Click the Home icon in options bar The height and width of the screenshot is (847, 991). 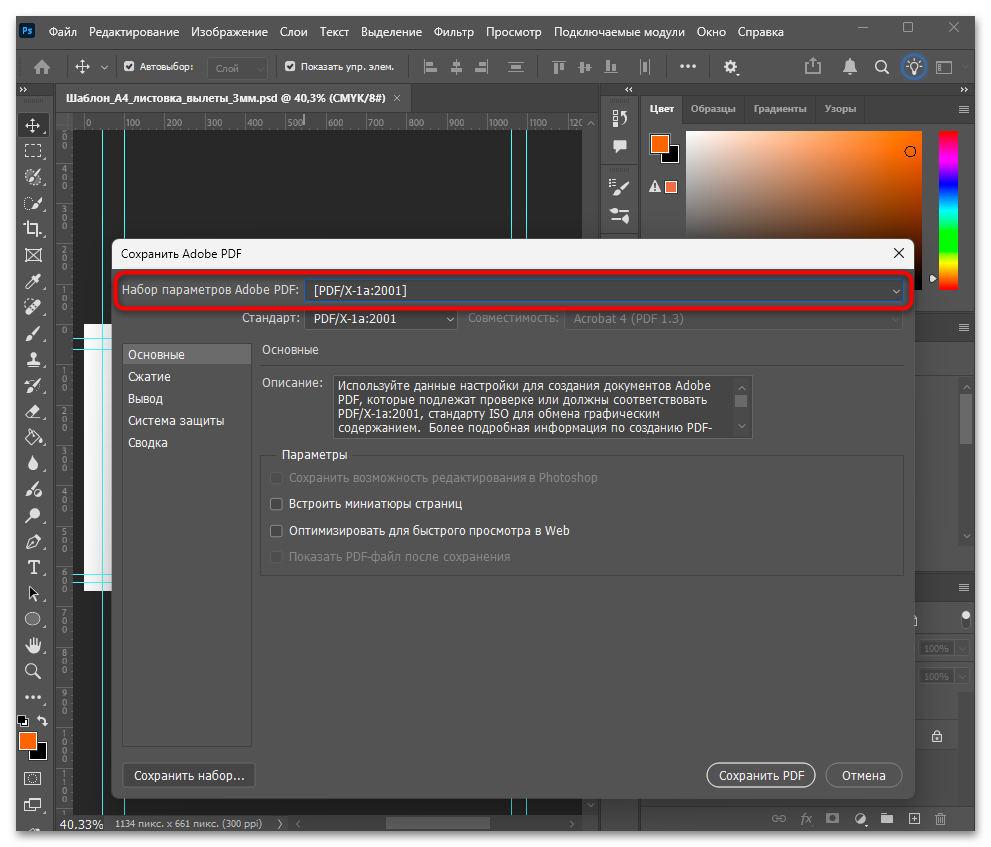(42, 67)
